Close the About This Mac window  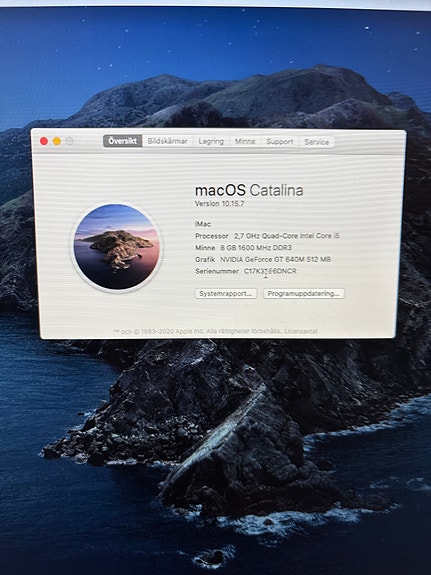click(x=44, y=141)
